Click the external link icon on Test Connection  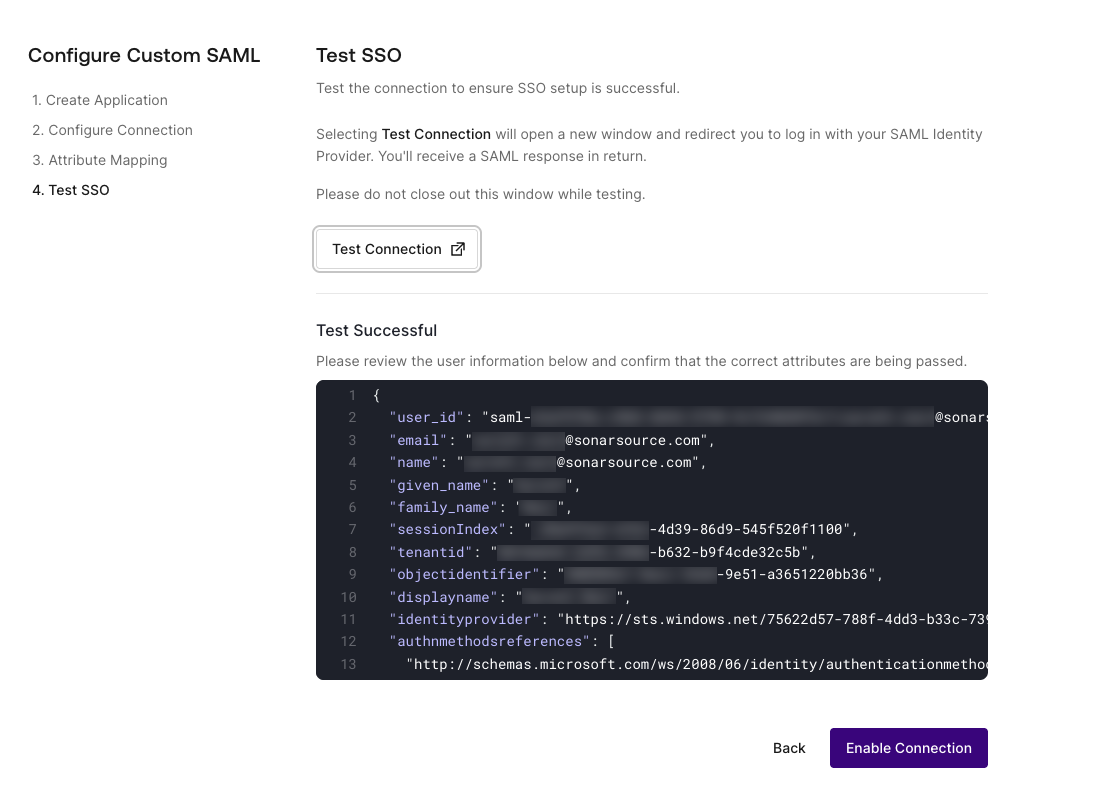pos(458,249)
